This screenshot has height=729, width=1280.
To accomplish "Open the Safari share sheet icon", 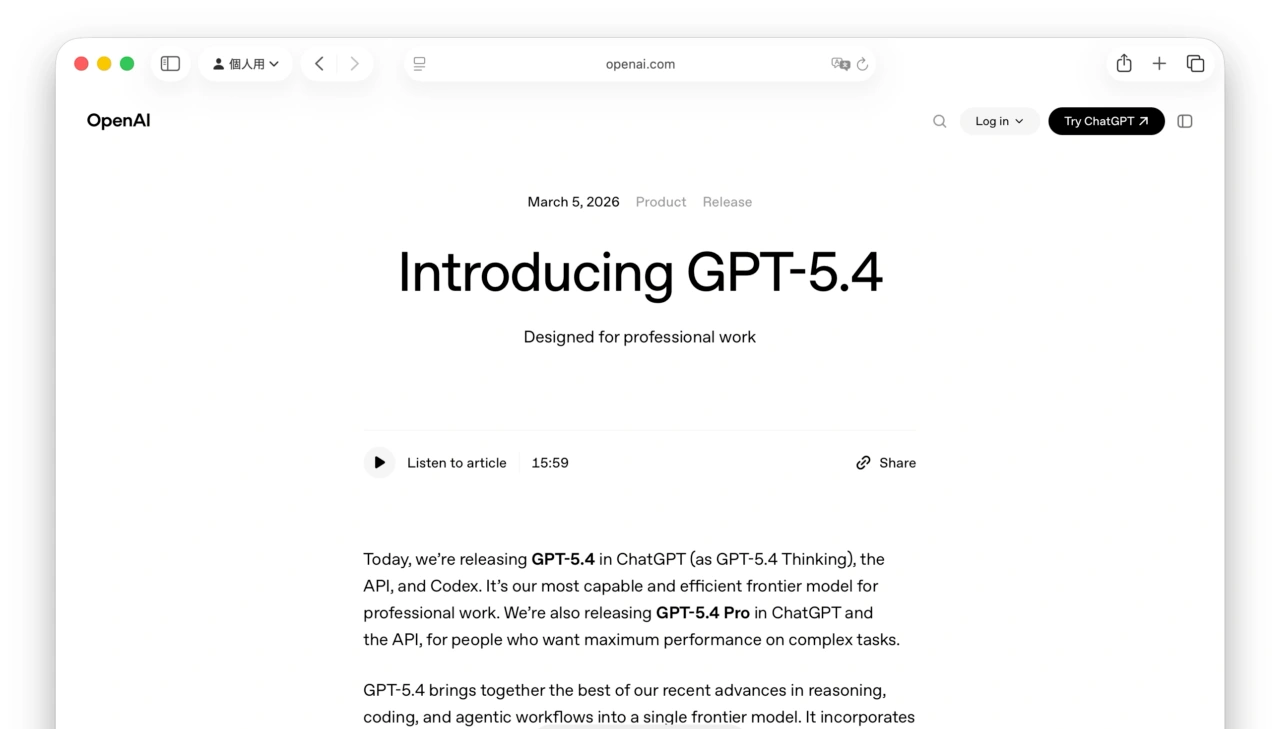I will click(1123, 63).
